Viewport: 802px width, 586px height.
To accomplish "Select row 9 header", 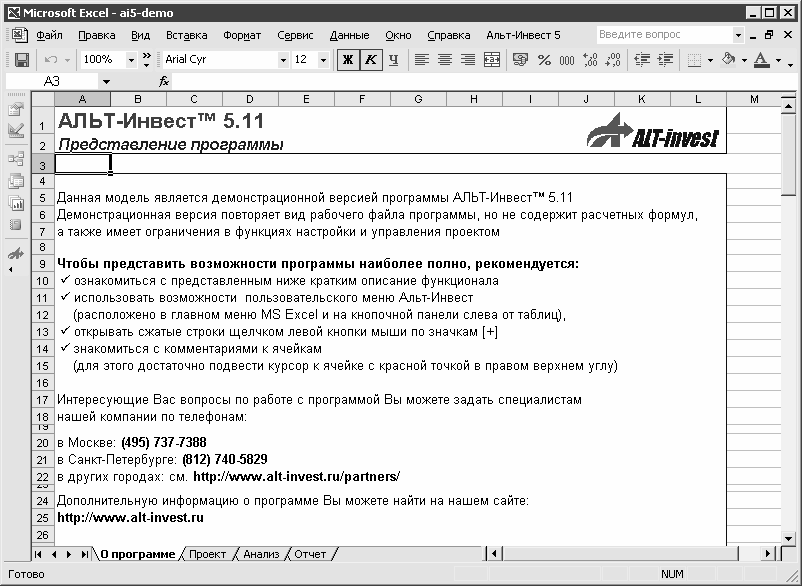I will [43, 264].
